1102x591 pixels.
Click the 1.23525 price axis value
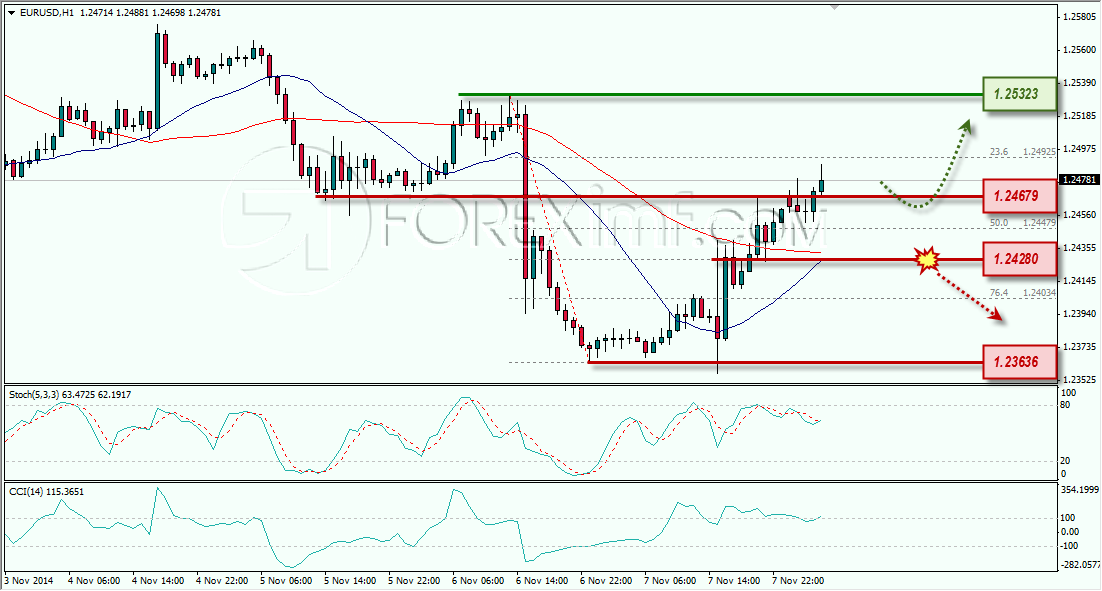[x=1080, y=379]
